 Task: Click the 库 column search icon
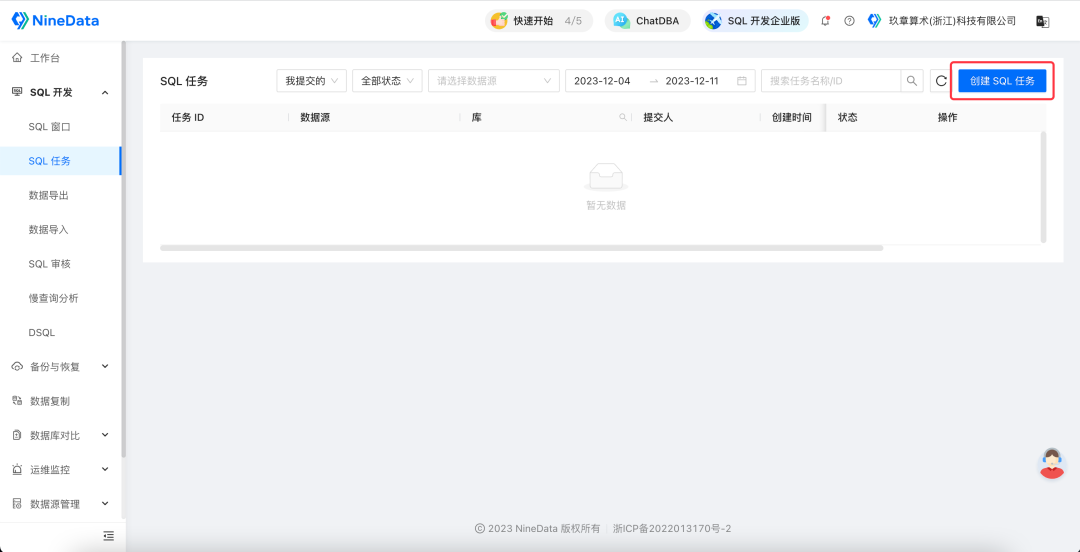click(623, 117)
